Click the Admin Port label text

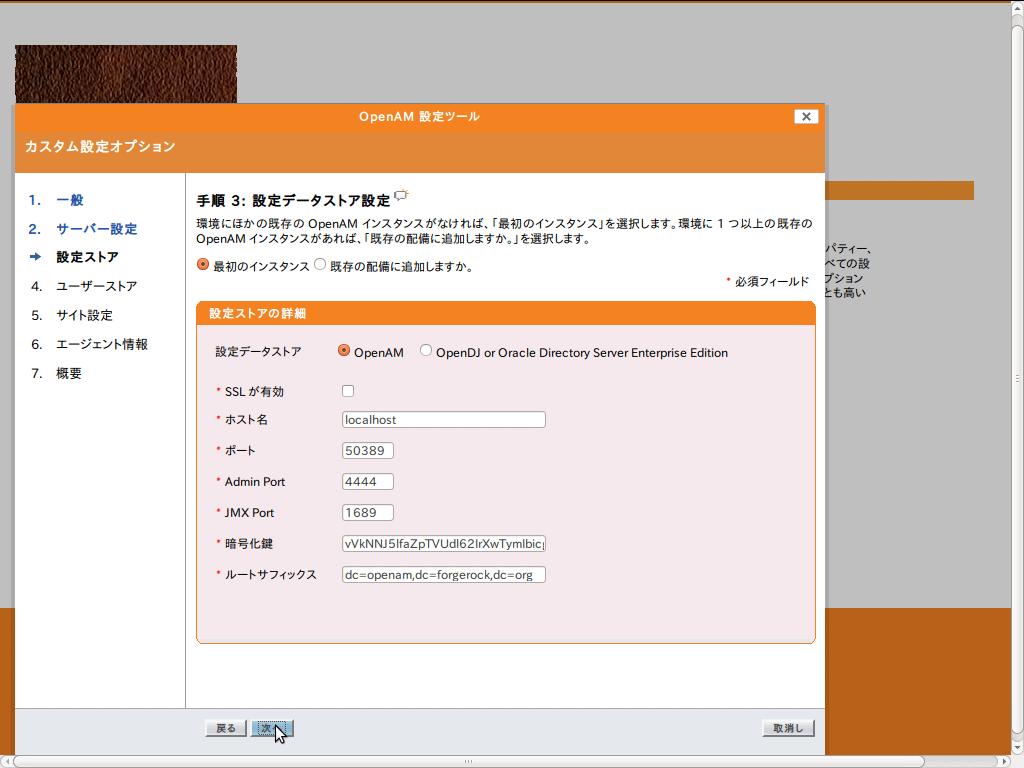[x=255, y=481]
